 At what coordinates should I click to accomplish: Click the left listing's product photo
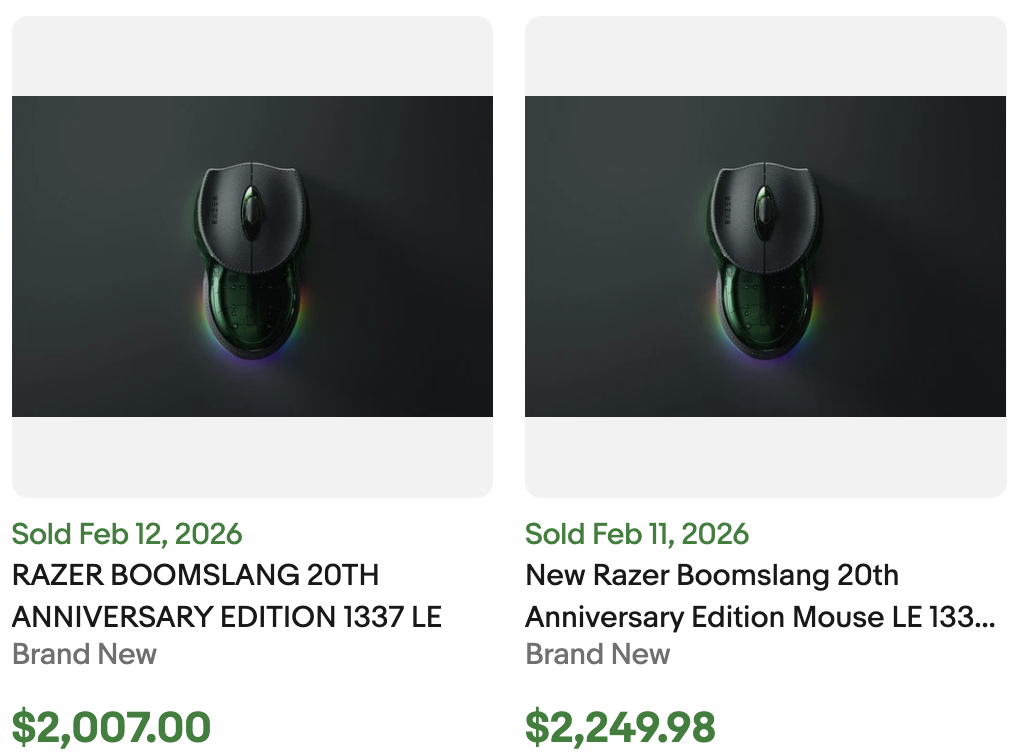click(252, 255)
